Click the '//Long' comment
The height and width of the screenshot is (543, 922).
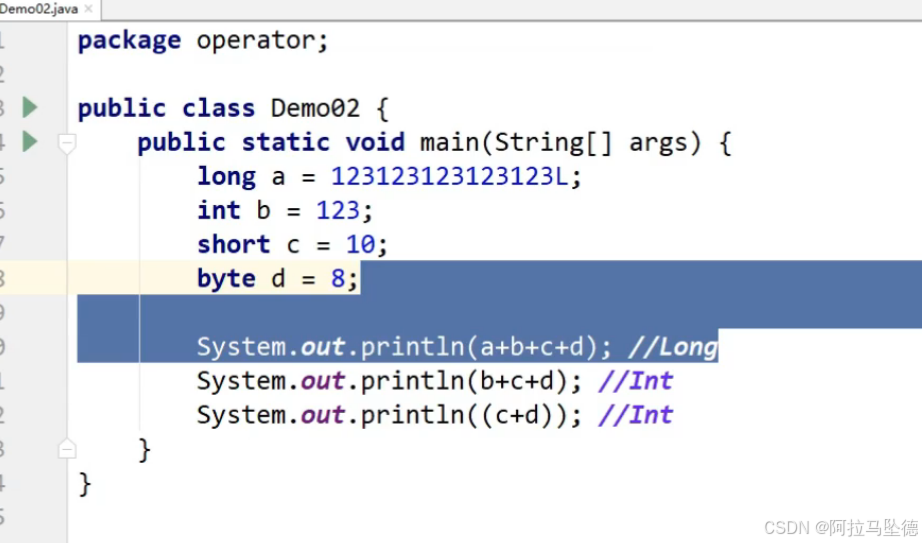point(673,347)
